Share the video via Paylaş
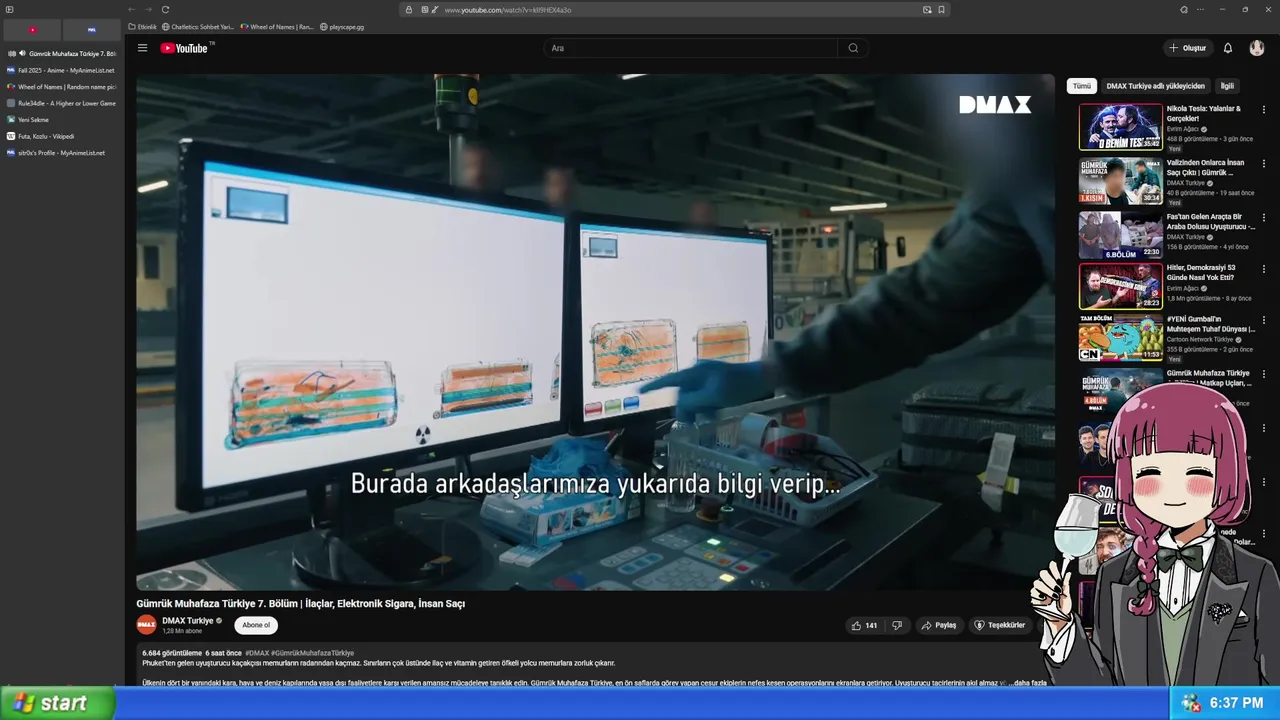This screenshot has width=1280, height=720. (939, 625)
